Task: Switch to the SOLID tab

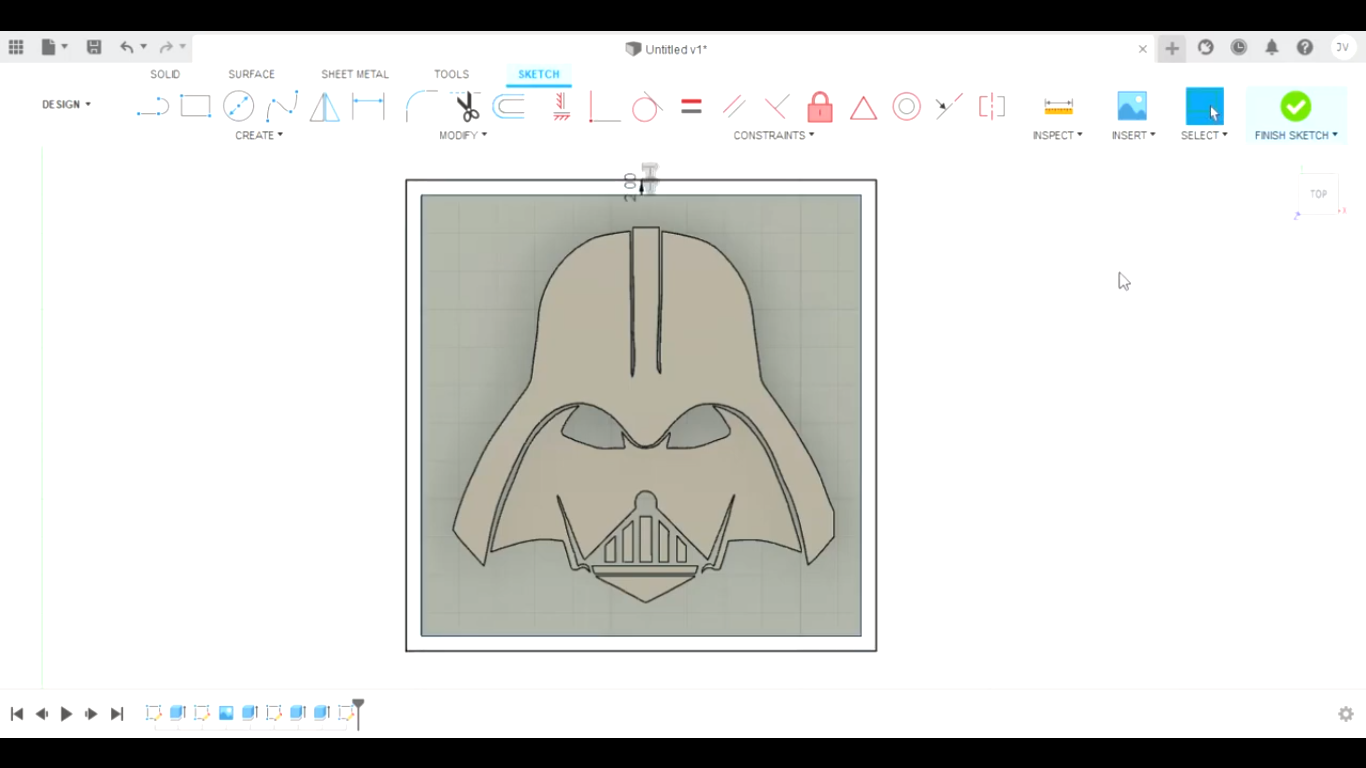Action: point(165,74)
